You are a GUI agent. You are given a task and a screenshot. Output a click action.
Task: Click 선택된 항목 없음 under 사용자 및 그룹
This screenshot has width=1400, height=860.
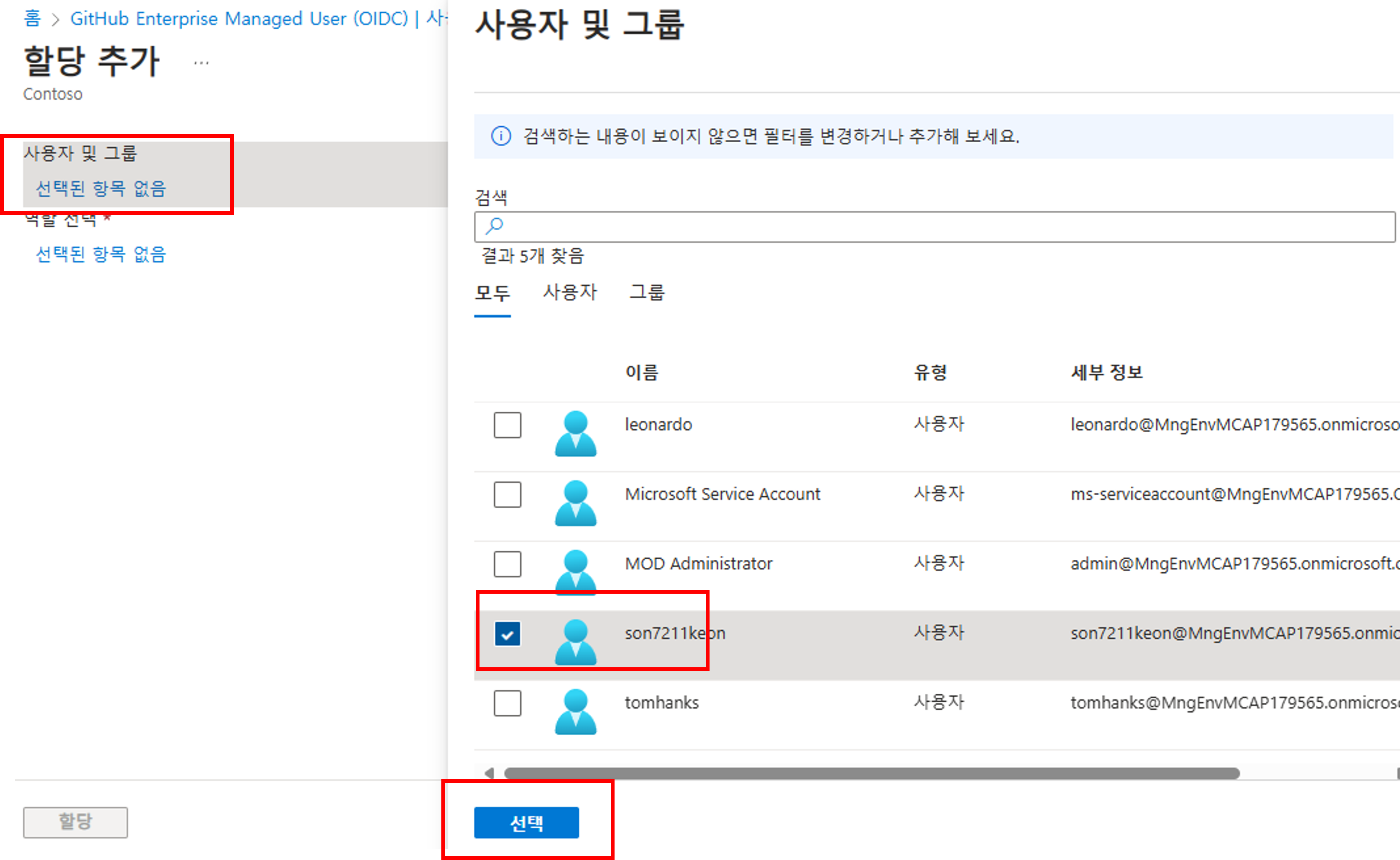tap(101, 189)
